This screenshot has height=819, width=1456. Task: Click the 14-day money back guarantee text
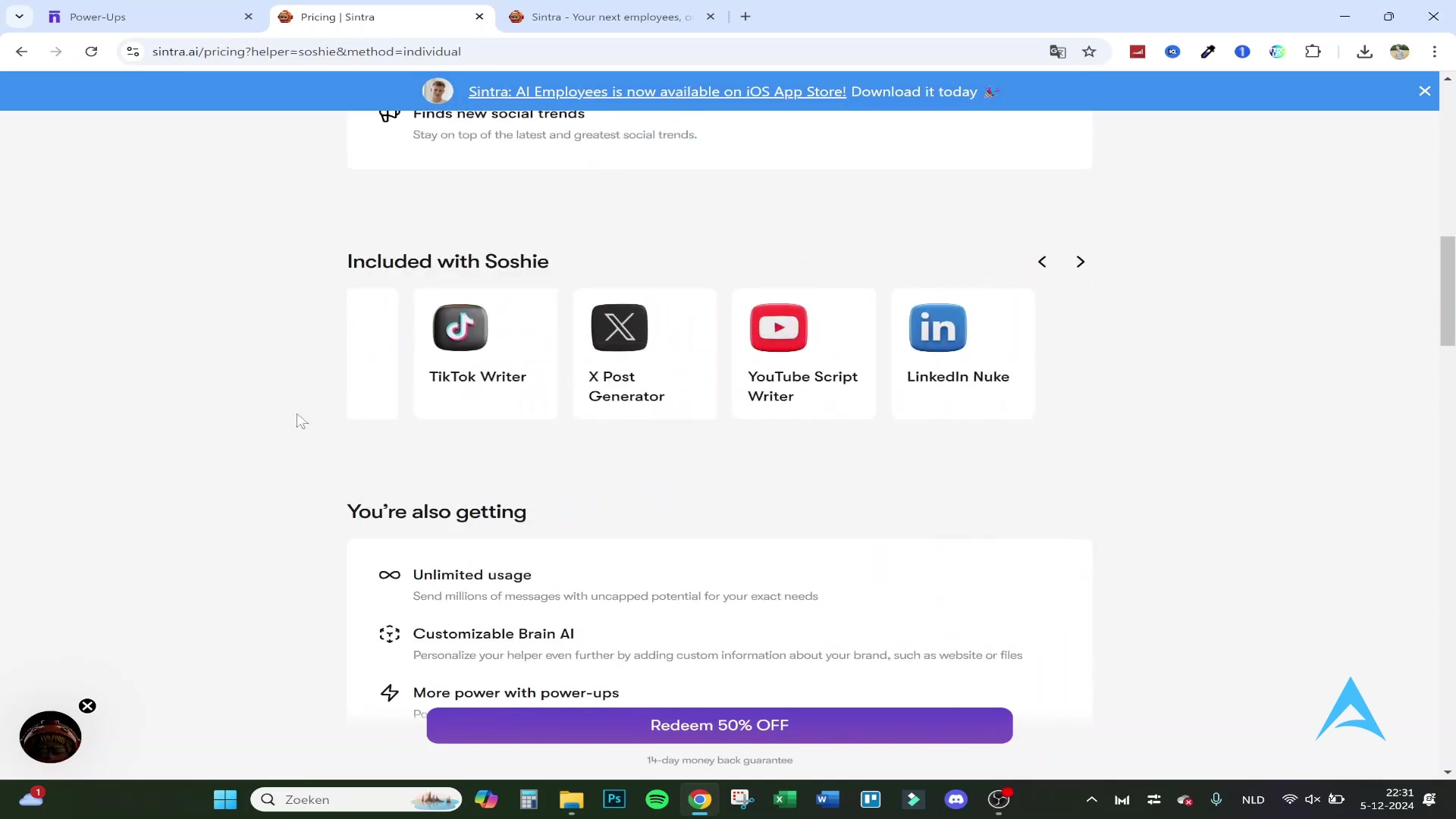click(720, 760)
